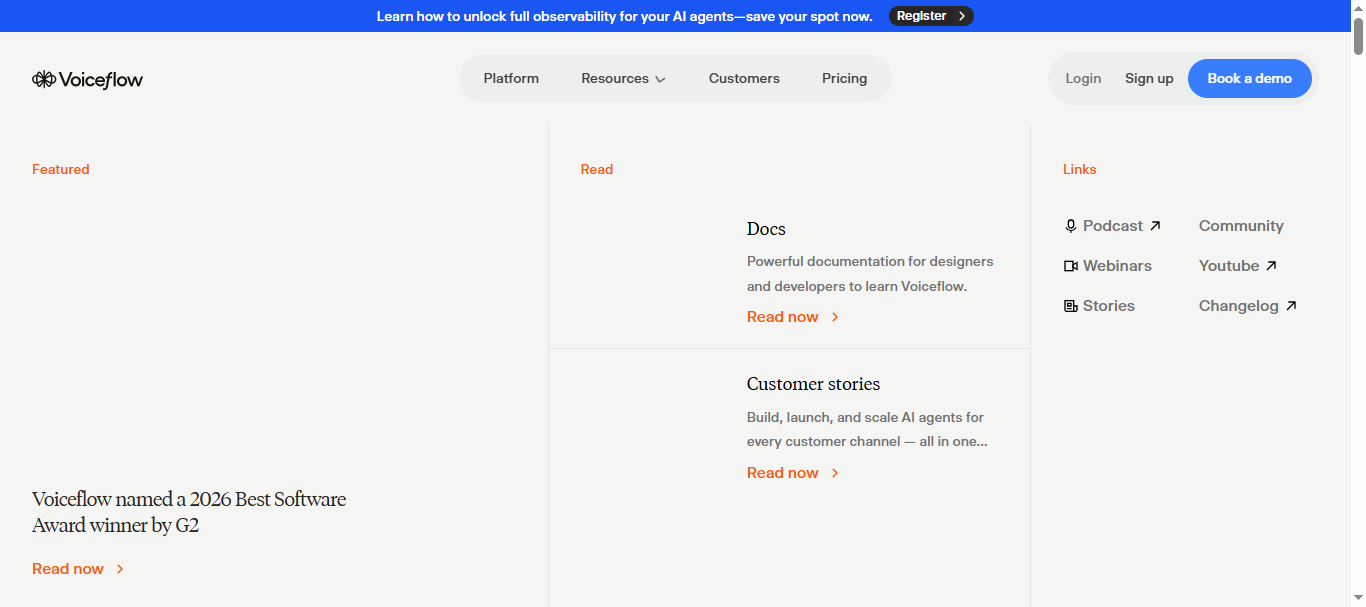This screenshot has height=607, width=1366.
Task: Click the chevron next to Resources
Action: click(660, 80)
